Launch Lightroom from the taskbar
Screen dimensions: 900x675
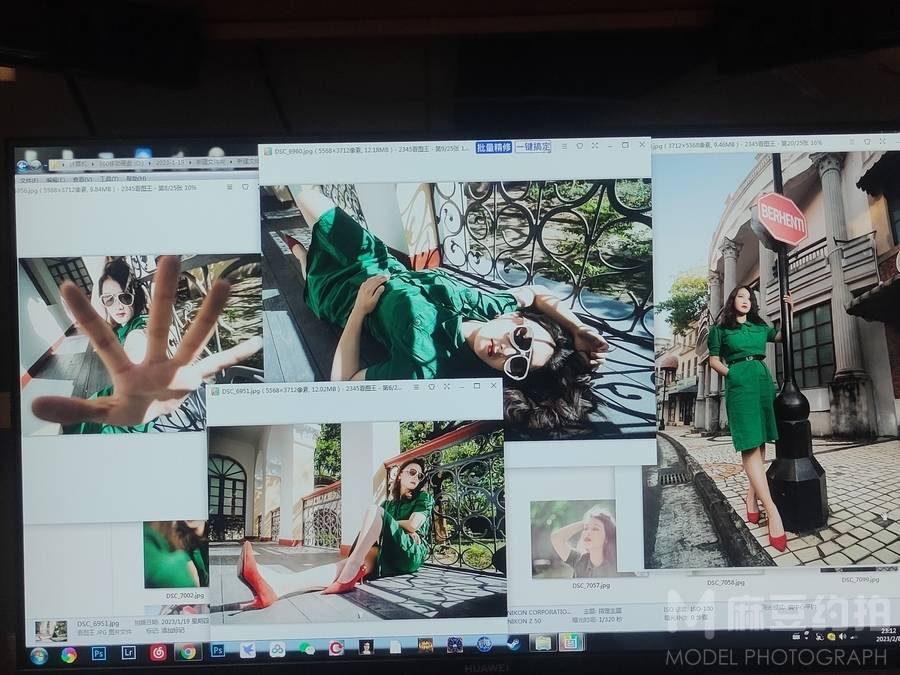point(129,653)
